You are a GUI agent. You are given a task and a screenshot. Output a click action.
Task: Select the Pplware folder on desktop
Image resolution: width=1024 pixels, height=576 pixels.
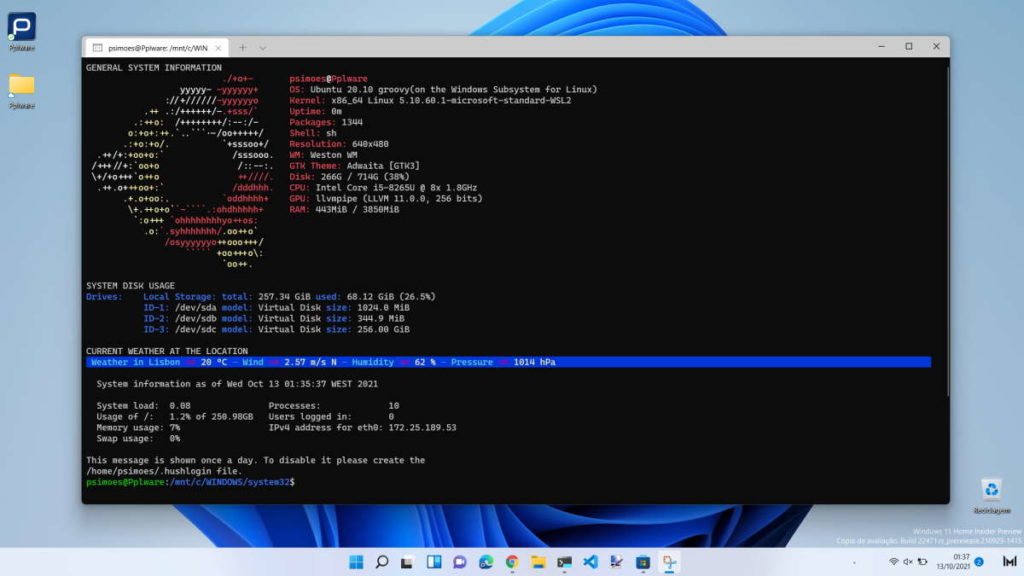click(x=22, y=90)
